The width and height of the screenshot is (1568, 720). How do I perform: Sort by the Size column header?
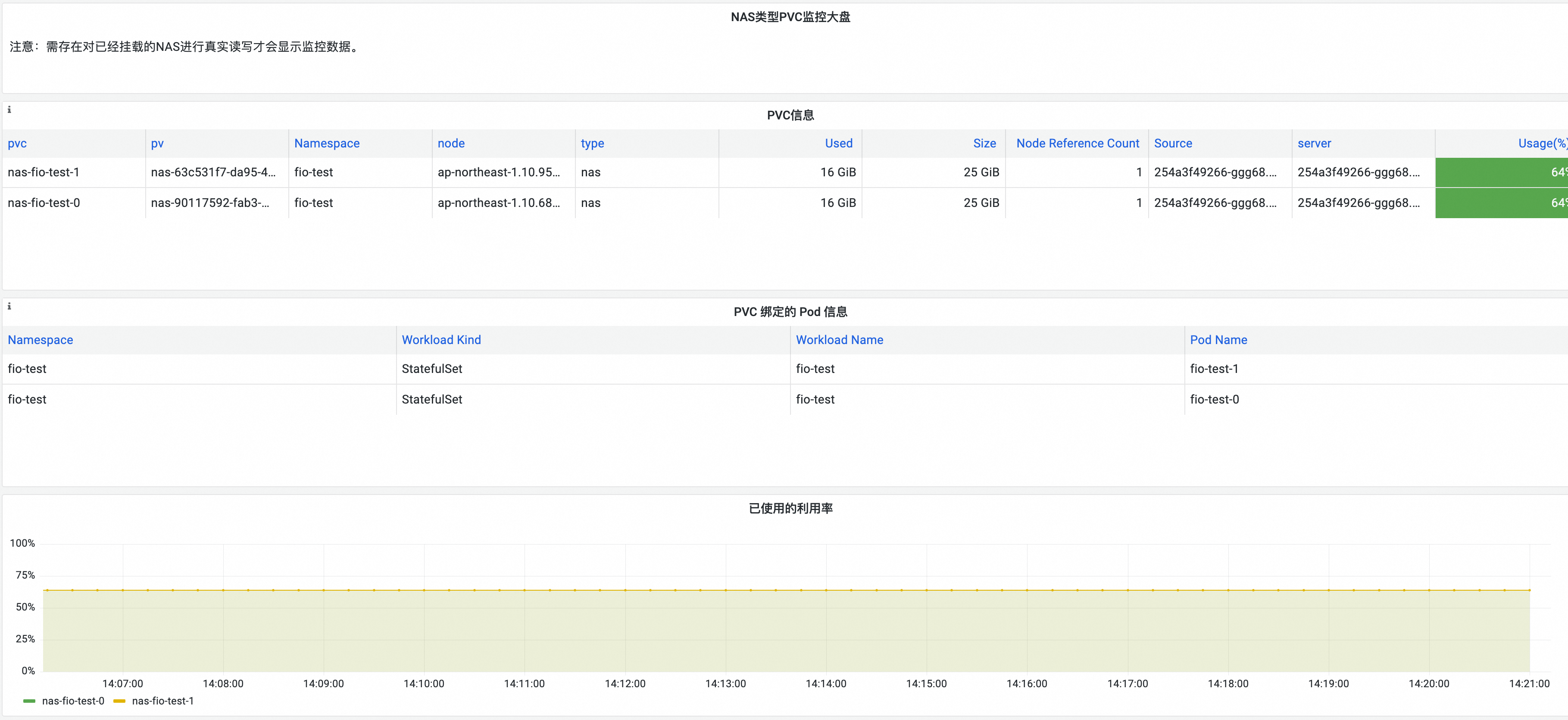coord(984,143)
